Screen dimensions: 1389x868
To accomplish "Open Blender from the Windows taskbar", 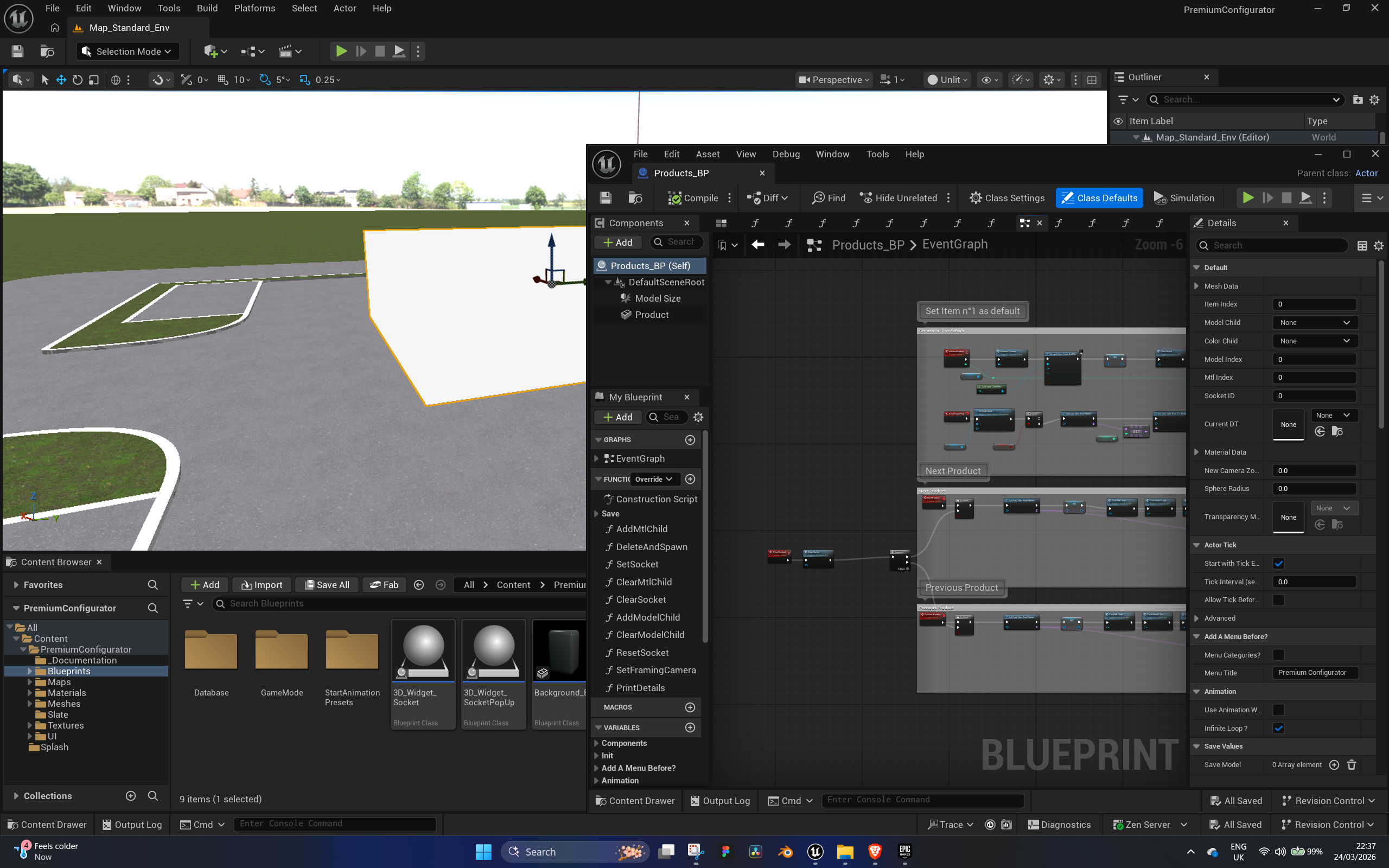I will tap(785, 851).
